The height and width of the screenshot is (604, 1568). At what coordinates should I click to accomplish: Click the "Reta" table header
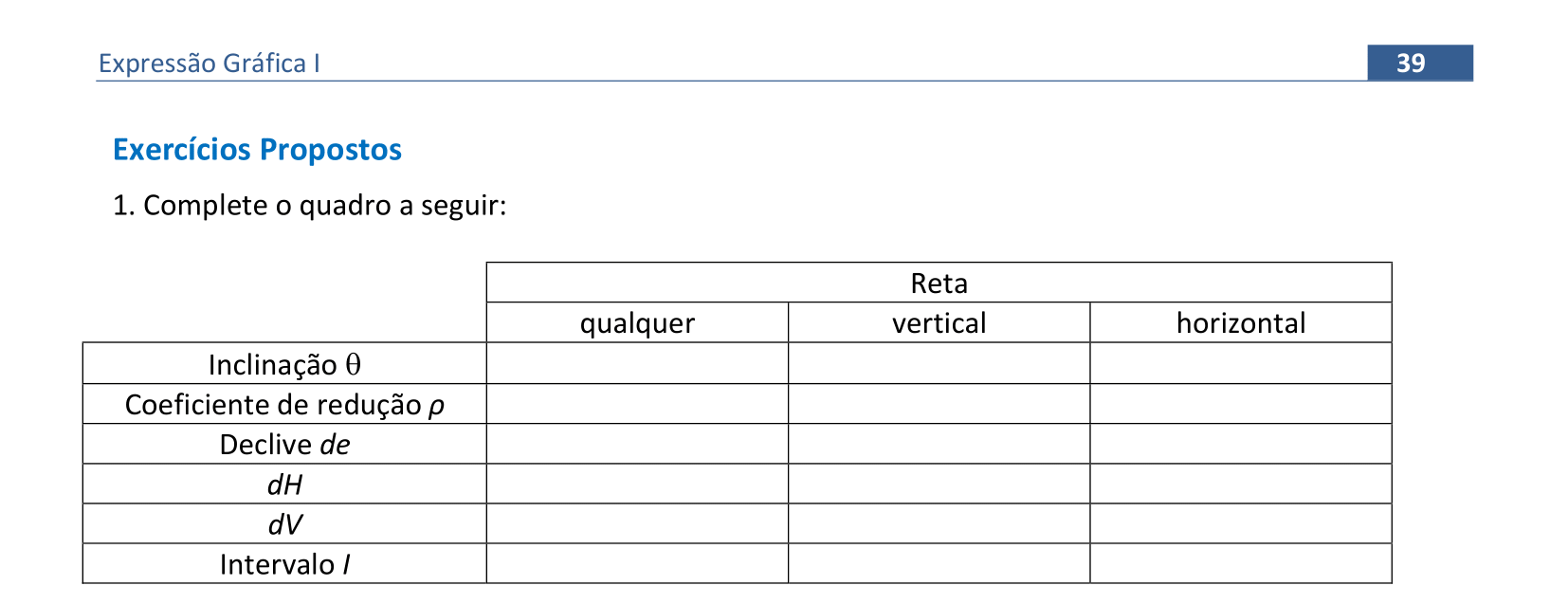[x=939, y=283]
